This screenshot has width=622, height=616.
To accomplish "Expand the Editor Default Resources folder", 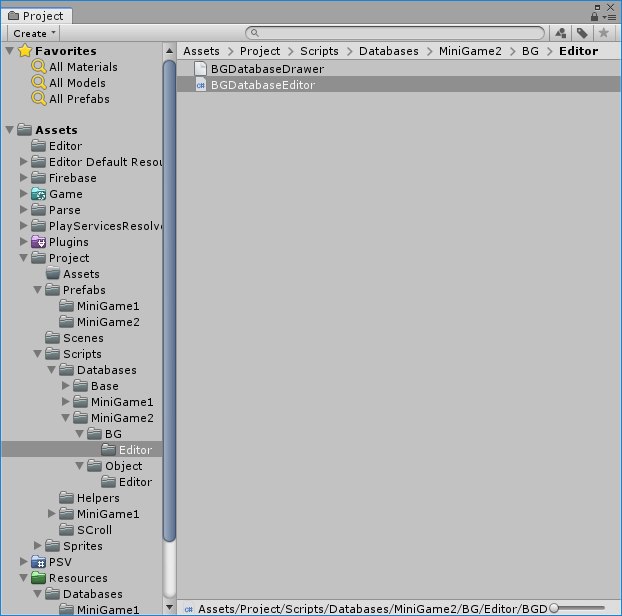I will [x=24, y=161].
